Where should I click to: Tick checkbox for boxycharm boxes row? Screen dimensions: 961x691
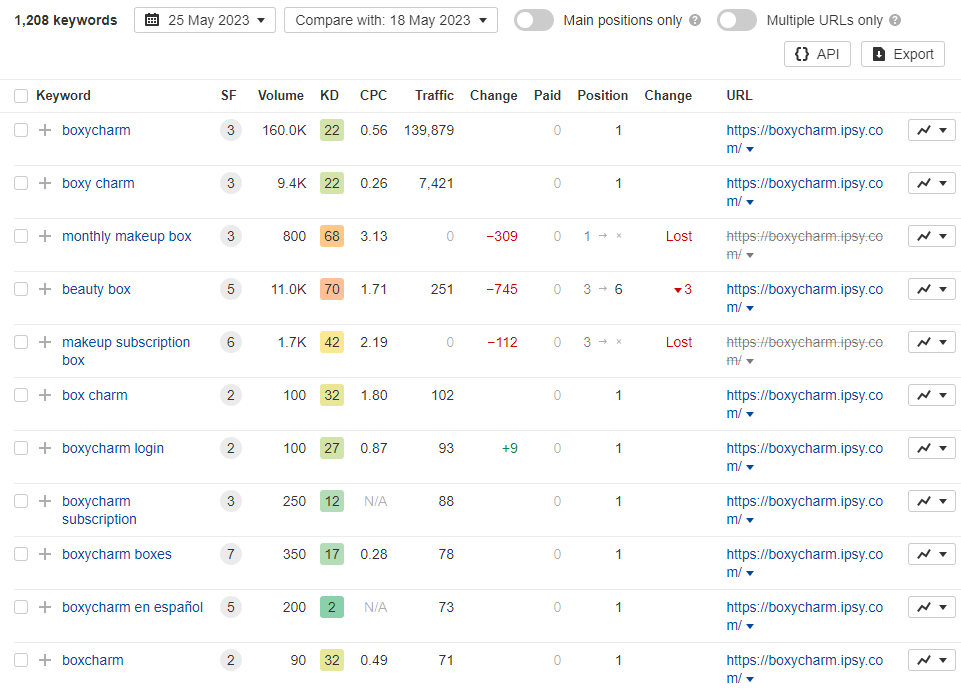(21, 554)
